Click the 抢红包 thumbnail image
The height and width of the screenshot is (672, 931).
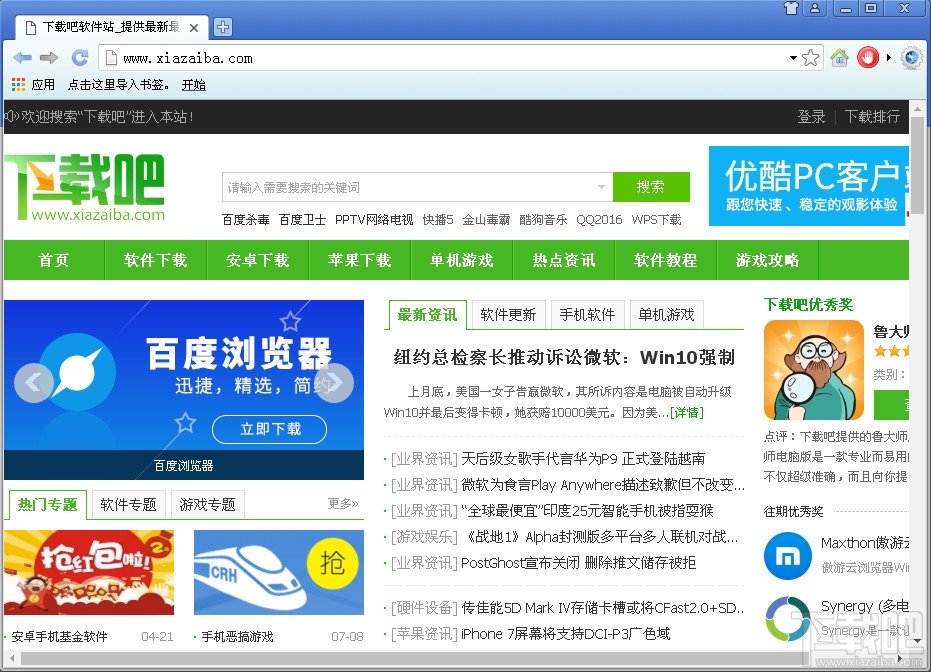coord(89,572)
